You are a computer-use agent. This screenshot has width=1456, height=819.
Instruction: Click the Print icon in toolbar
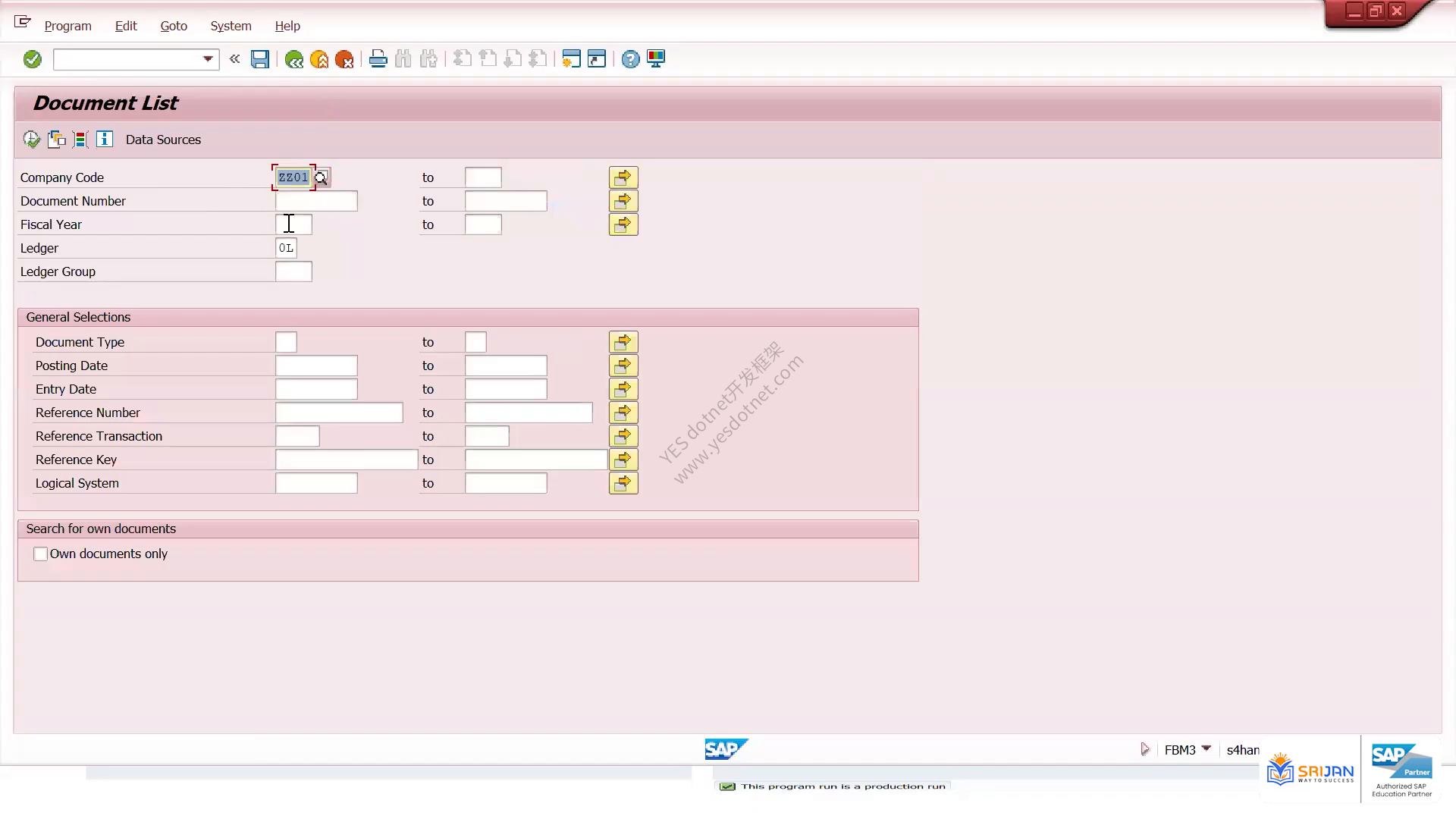click(378, 59)
